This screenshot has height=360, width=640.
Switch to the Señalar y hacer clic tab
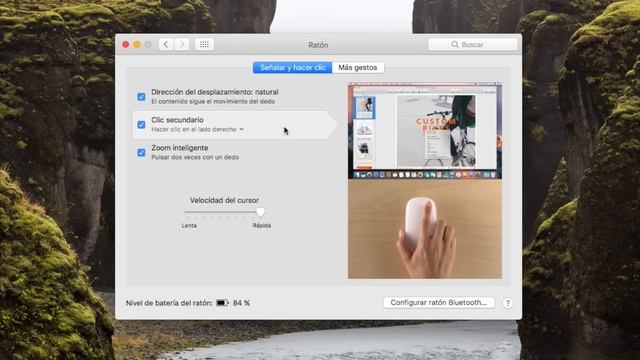[x=293, y=68]
